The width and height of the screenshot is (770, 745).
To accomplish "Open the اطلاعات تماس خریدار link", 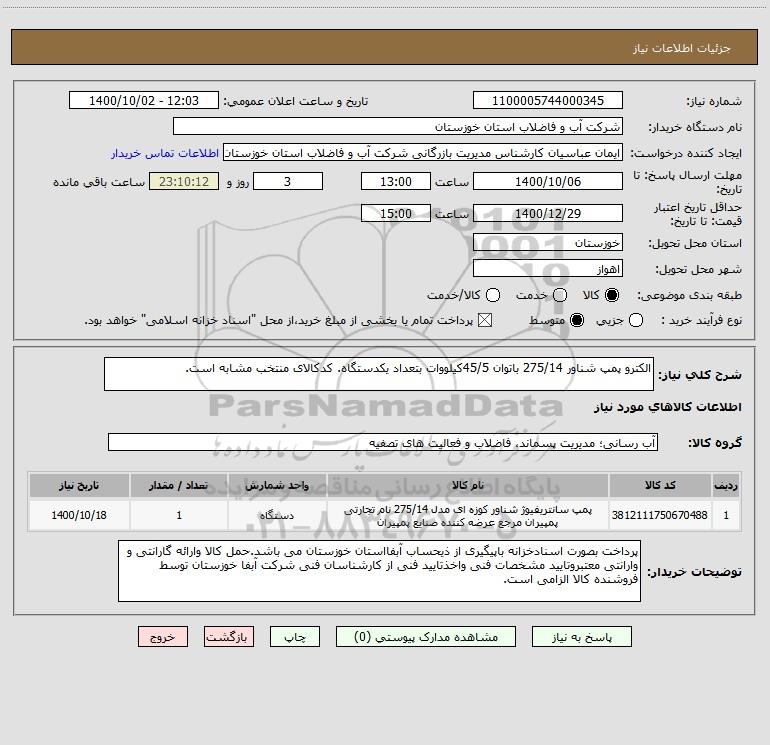I will 165,153.
